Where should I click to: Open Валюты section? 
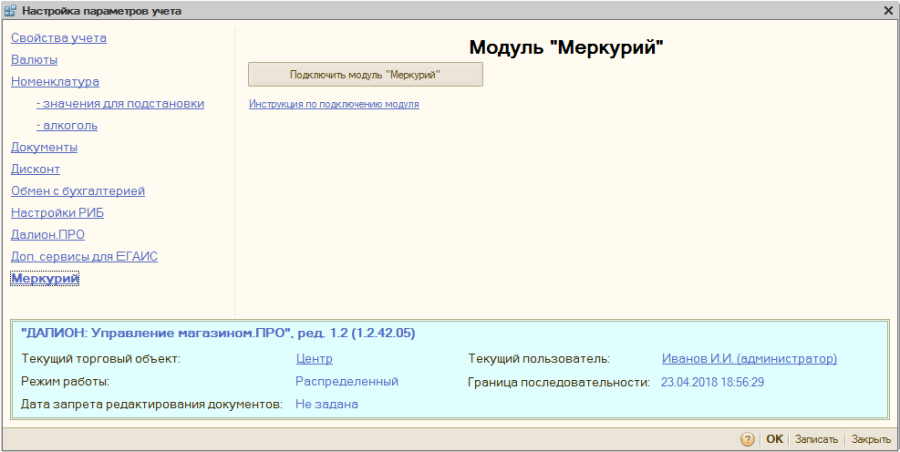(x=34, y=60)
